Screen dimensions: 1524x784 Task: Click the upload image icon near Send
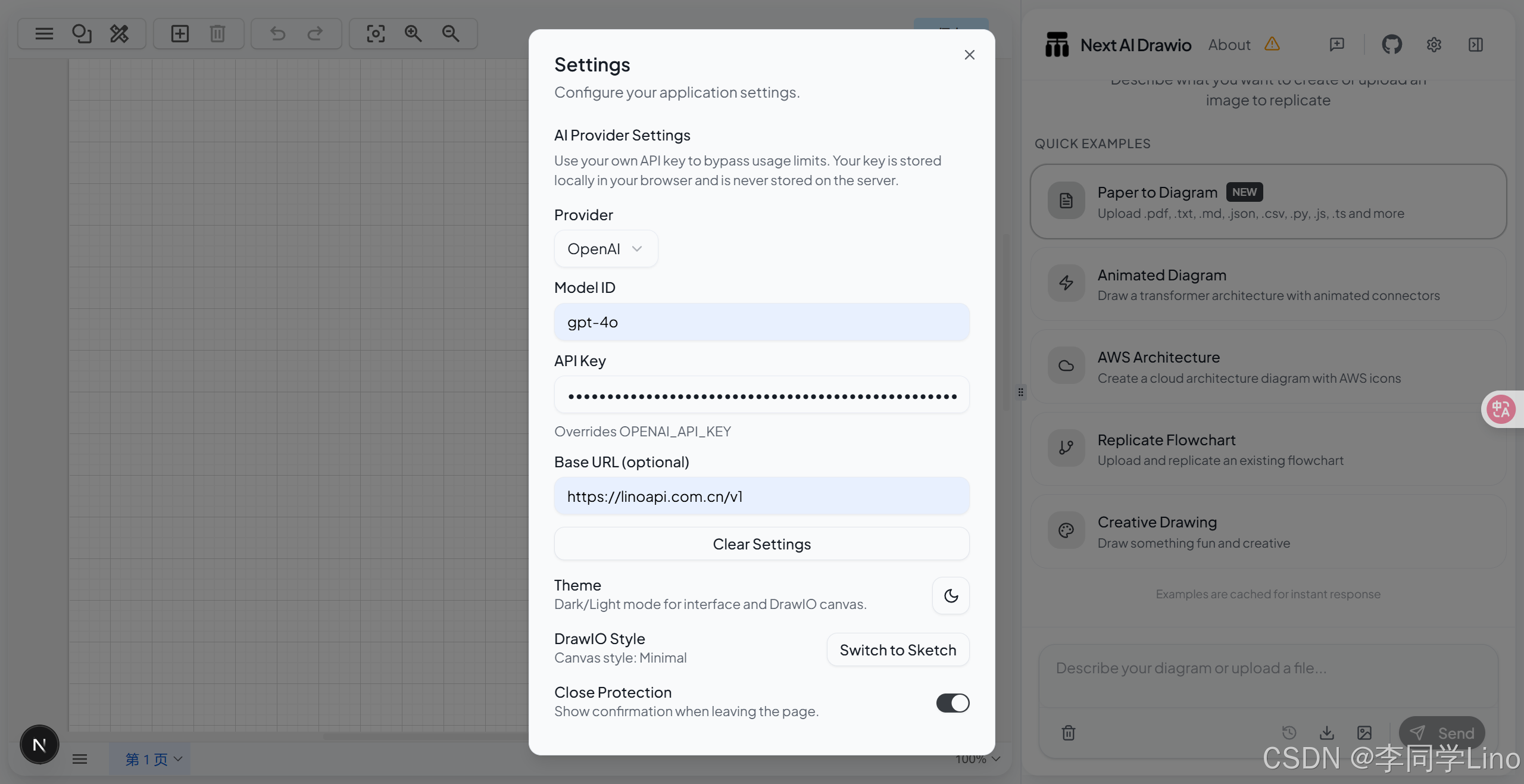[1364, 732]
